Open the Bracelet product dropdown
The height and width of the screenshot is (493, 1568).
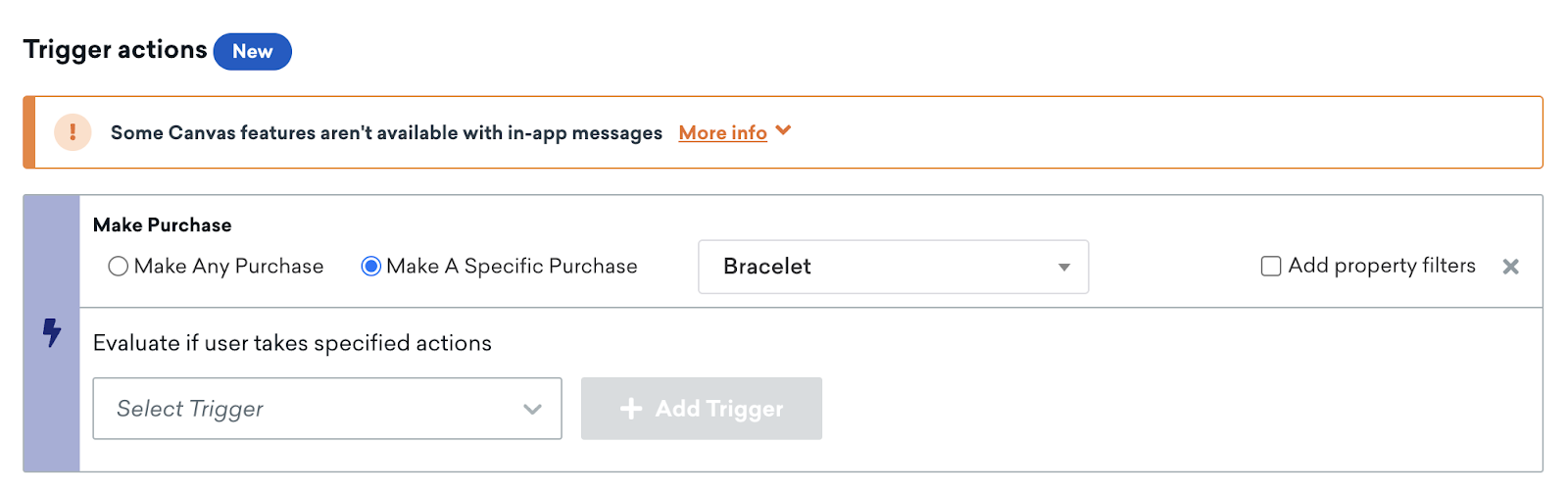tap(893, 267)
